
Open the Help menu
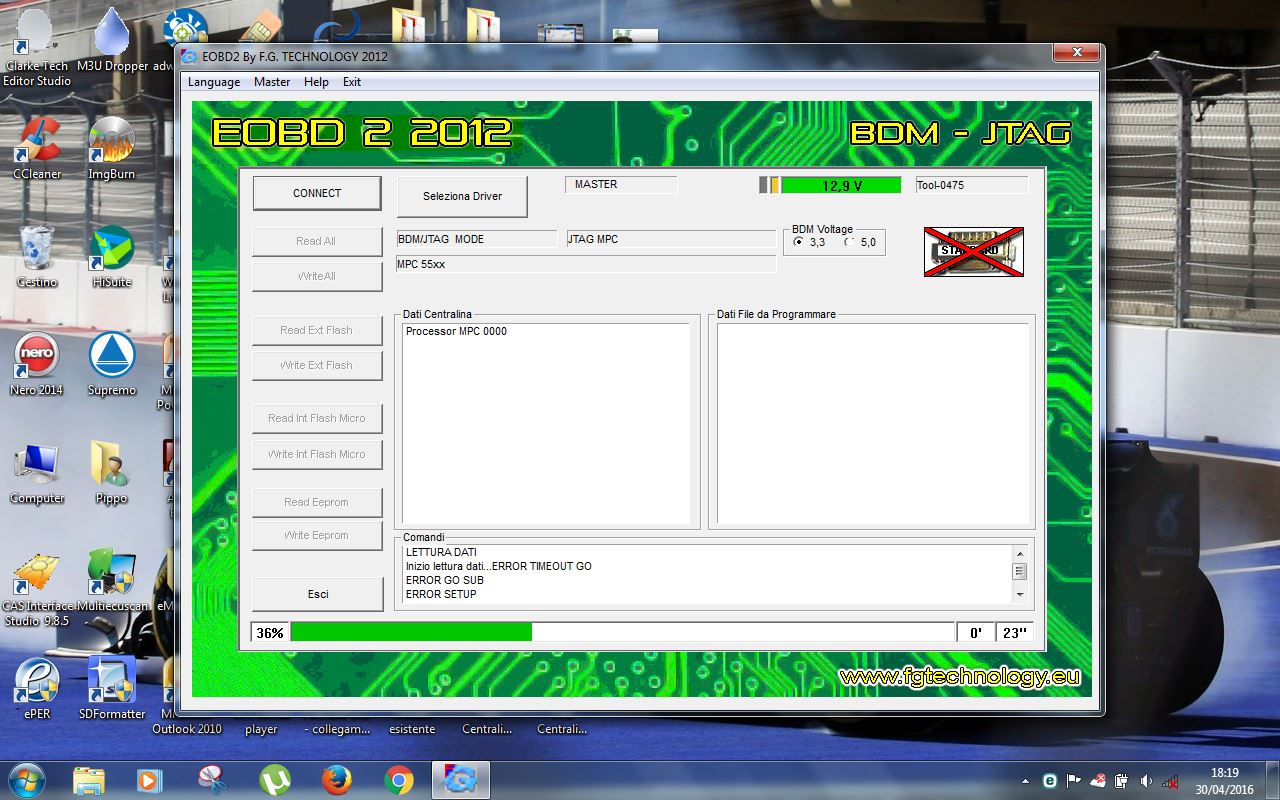click(x=316, y=82)
